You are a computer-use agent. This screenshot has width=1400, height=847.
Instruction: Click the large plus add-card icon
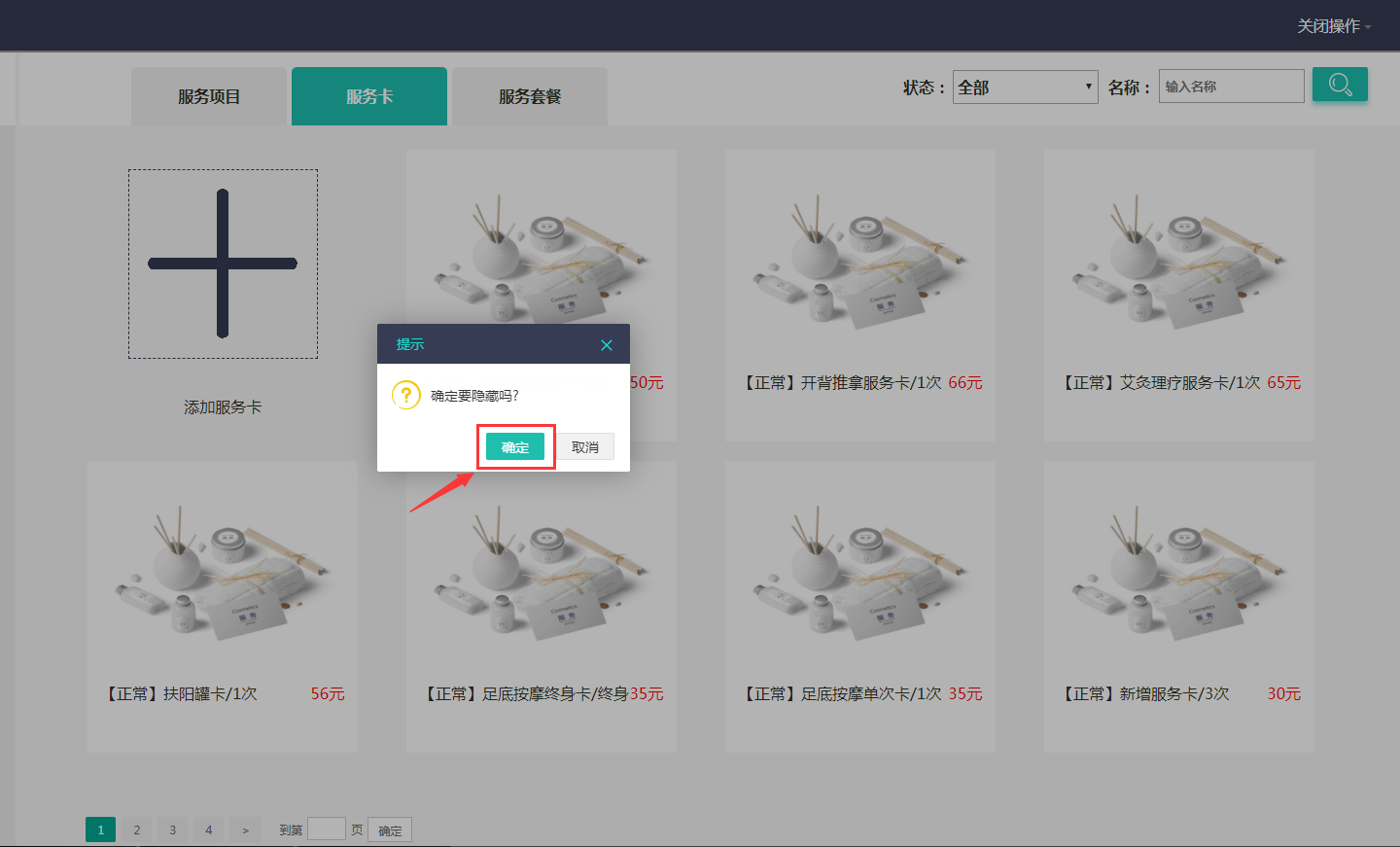coord(223,264)
